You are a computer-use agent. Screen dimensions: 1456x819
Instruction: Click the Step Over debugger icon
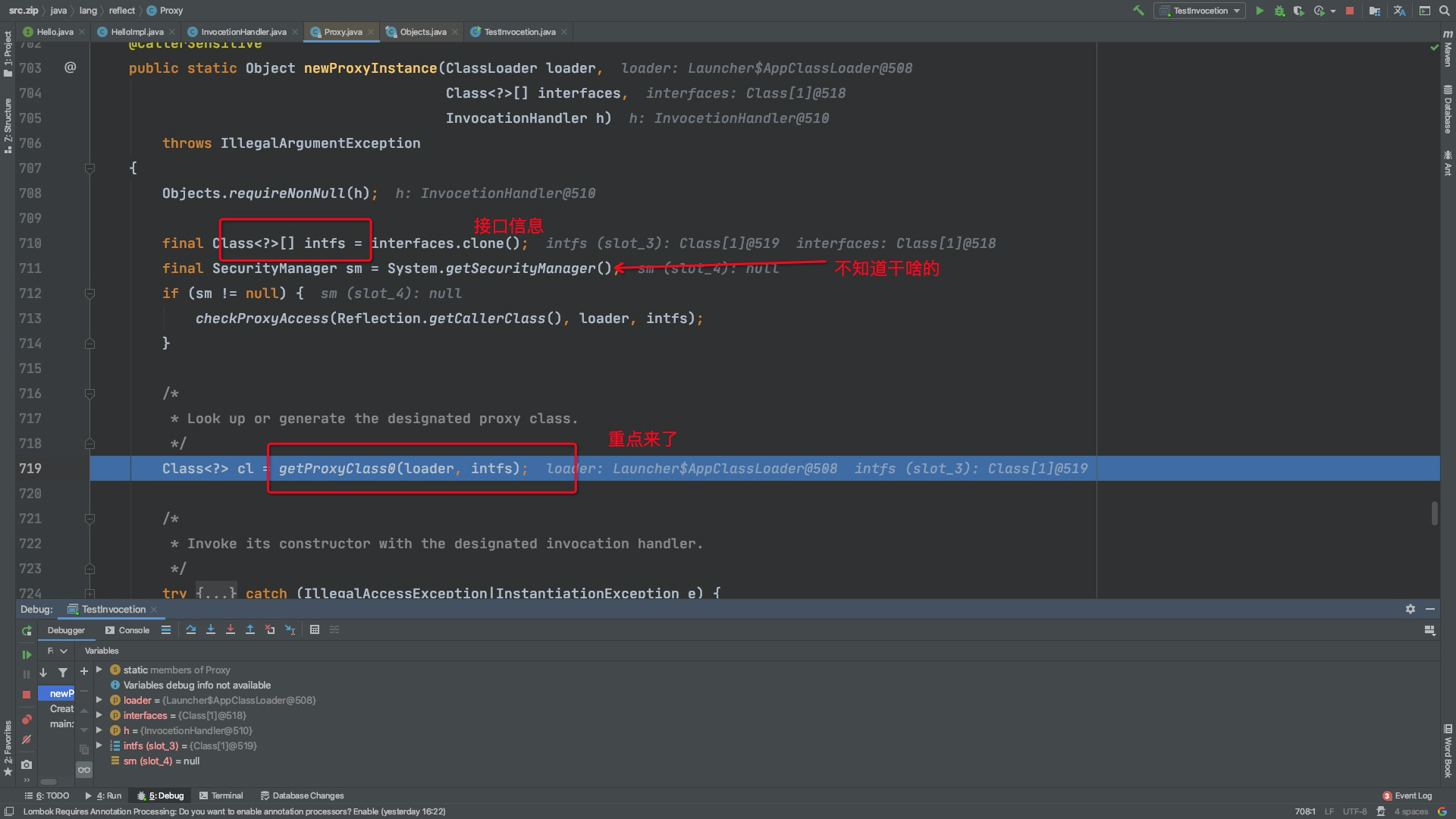click(190, 630)
